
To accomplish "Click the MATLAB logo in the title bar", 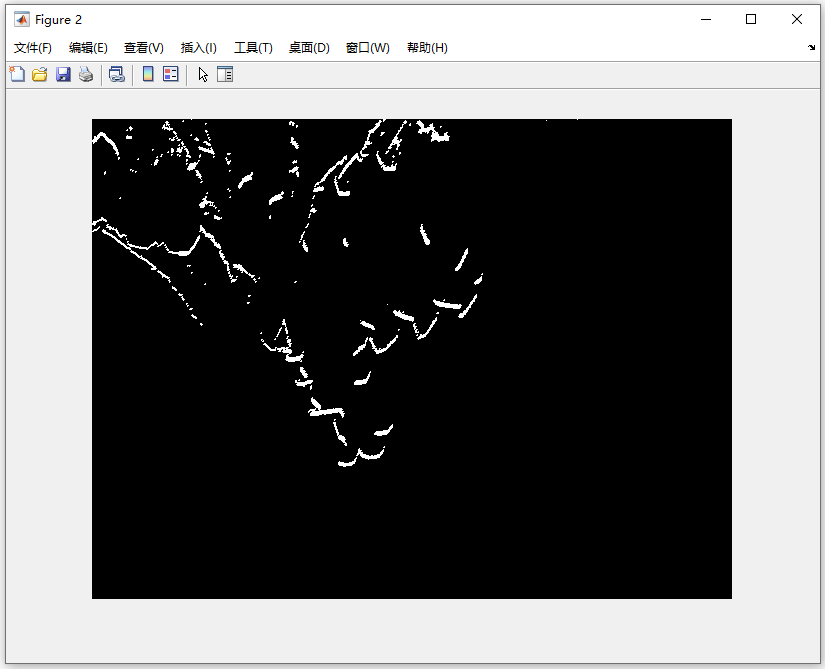I will 22,20.
